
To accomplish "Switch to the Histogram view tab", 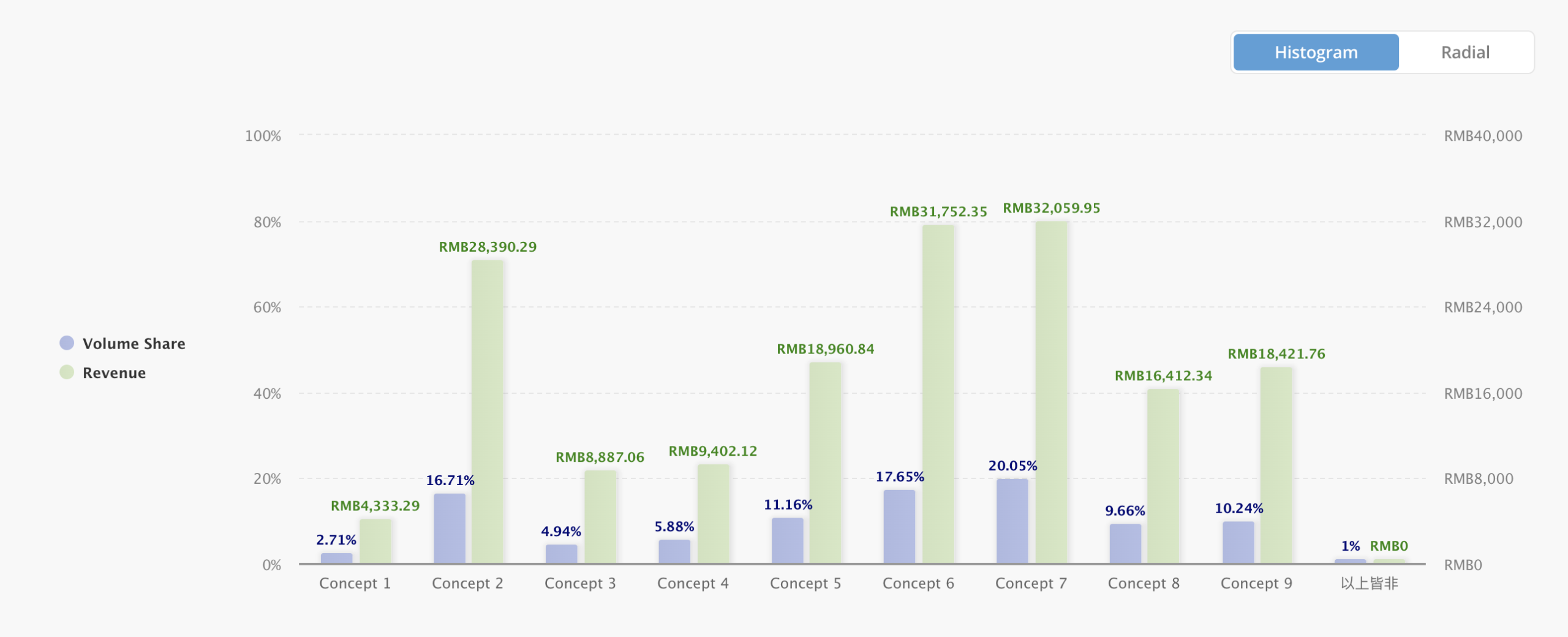I will [x=1316, y=53].
